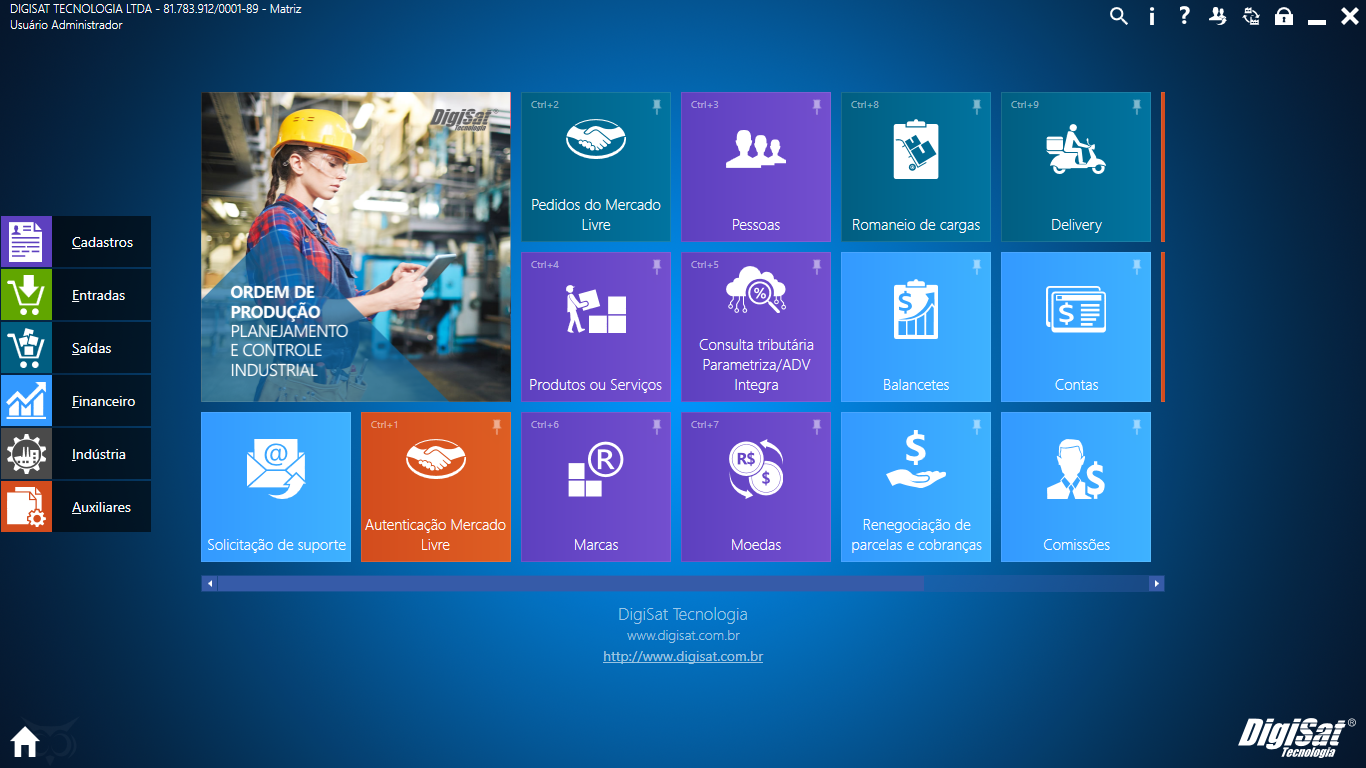Toggle the pin on the Balancetes tile
This screenshot has width=1366, height=768.
tap(977, 266)
